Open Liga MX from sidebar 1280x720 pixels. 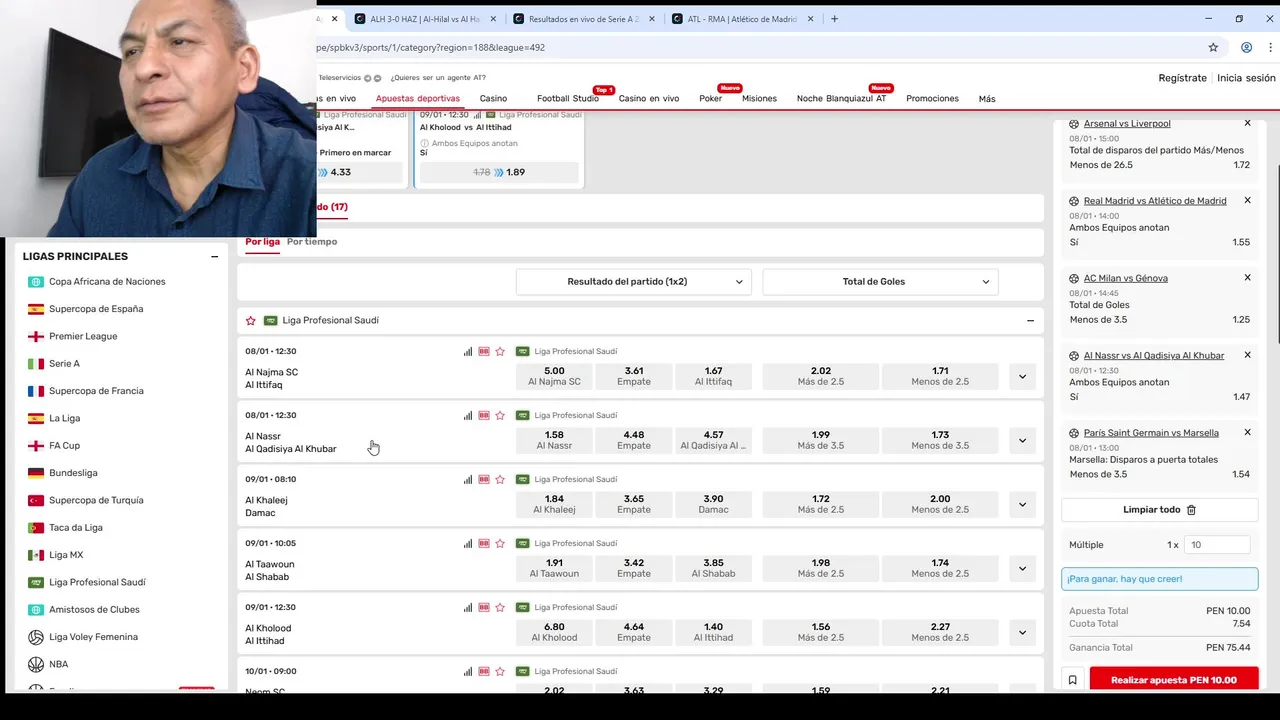66,555
